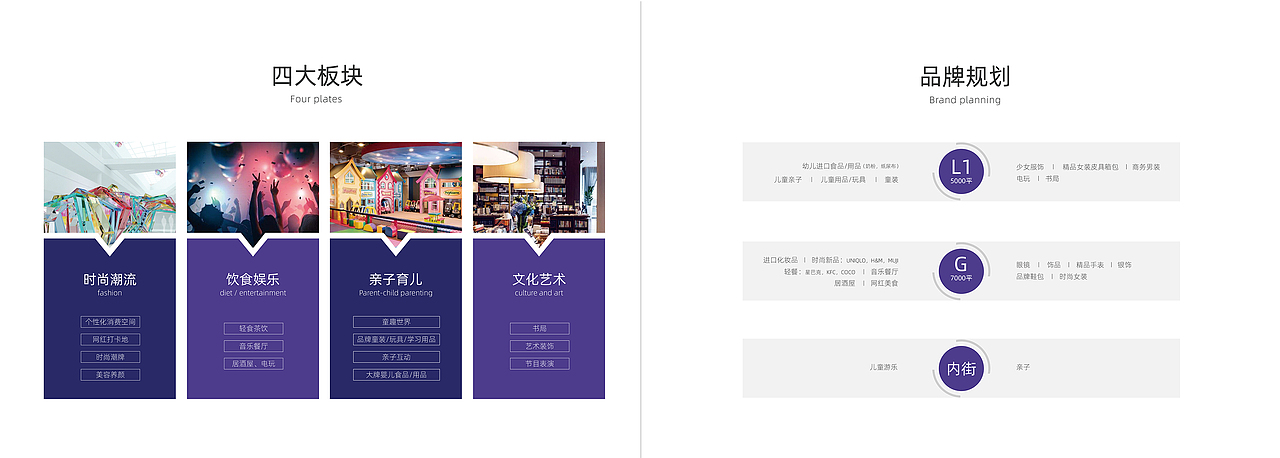Select the 个性化消费空间 tag
1280x458 pixels.
[x=110, y=322]
